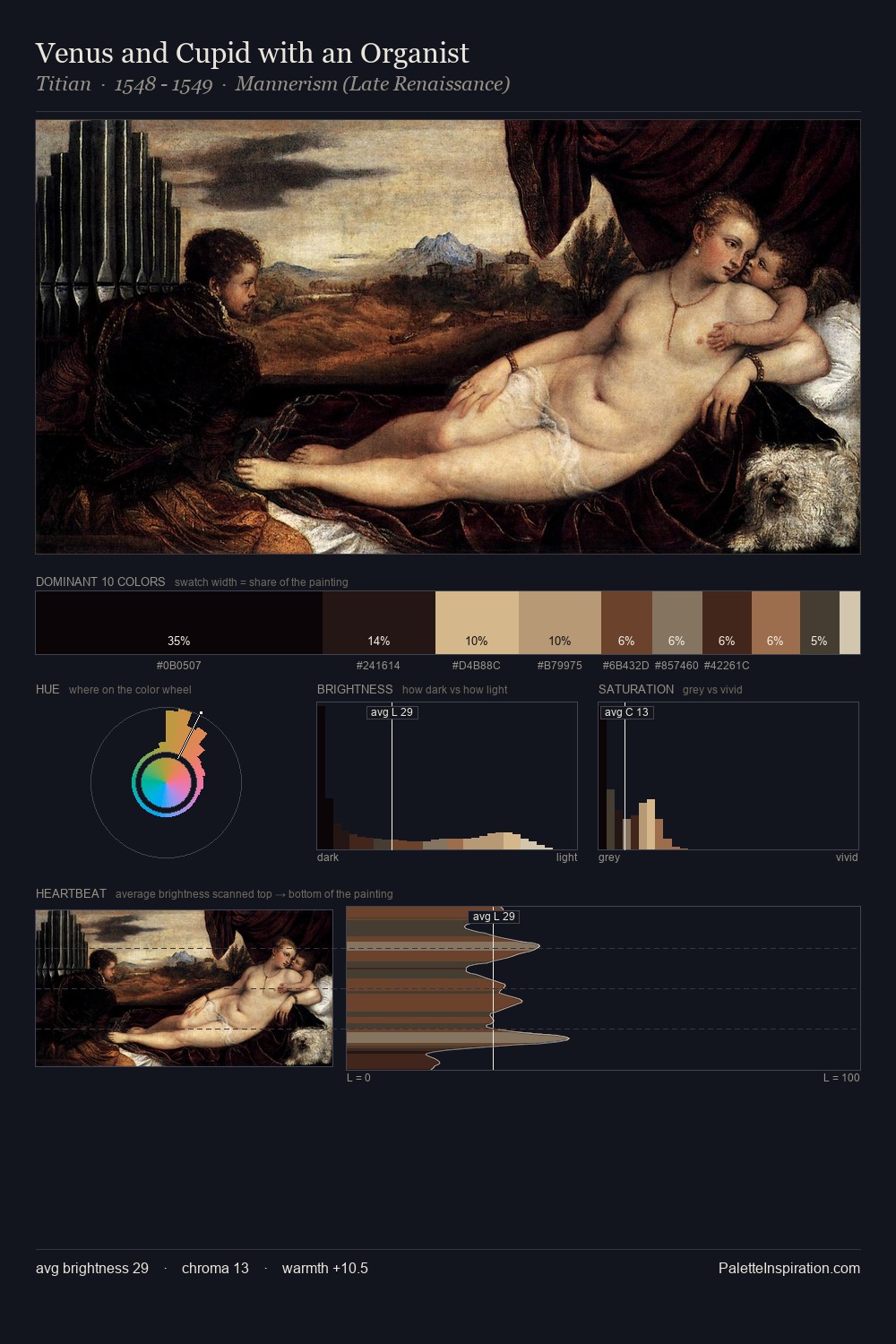896x1344 pixels.
Task: Click the hex code #0B0507
Action: click(x=179, y=666)
